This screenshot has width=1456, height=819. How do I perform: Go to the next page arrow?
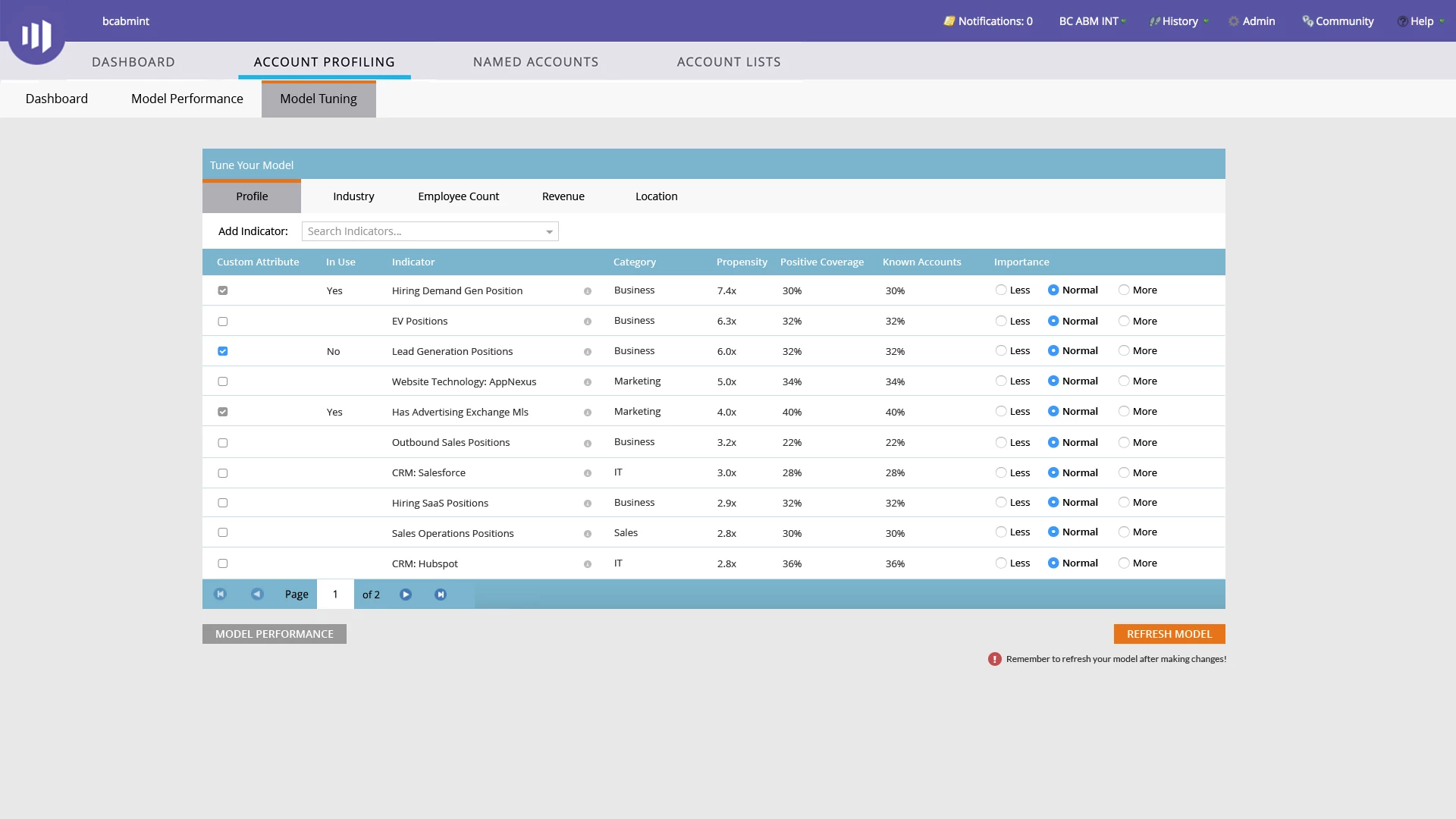tap(406, 595)
